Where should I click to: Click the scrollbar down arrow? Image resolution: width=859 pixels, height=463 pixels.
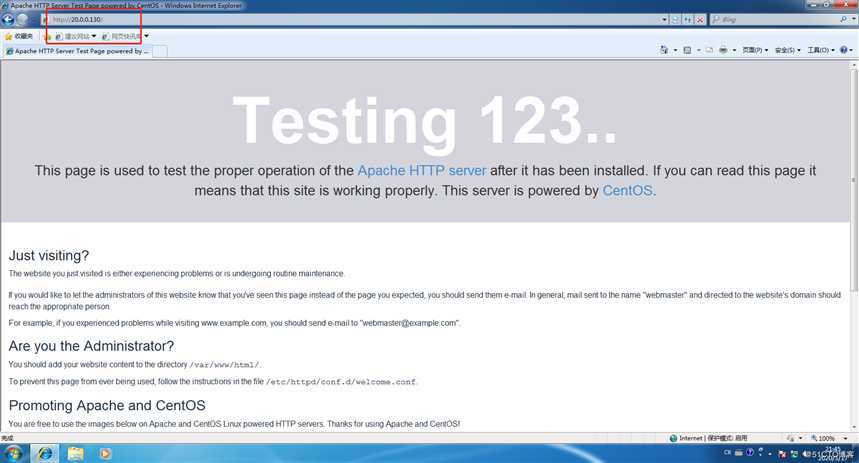(x=854, y=428)
